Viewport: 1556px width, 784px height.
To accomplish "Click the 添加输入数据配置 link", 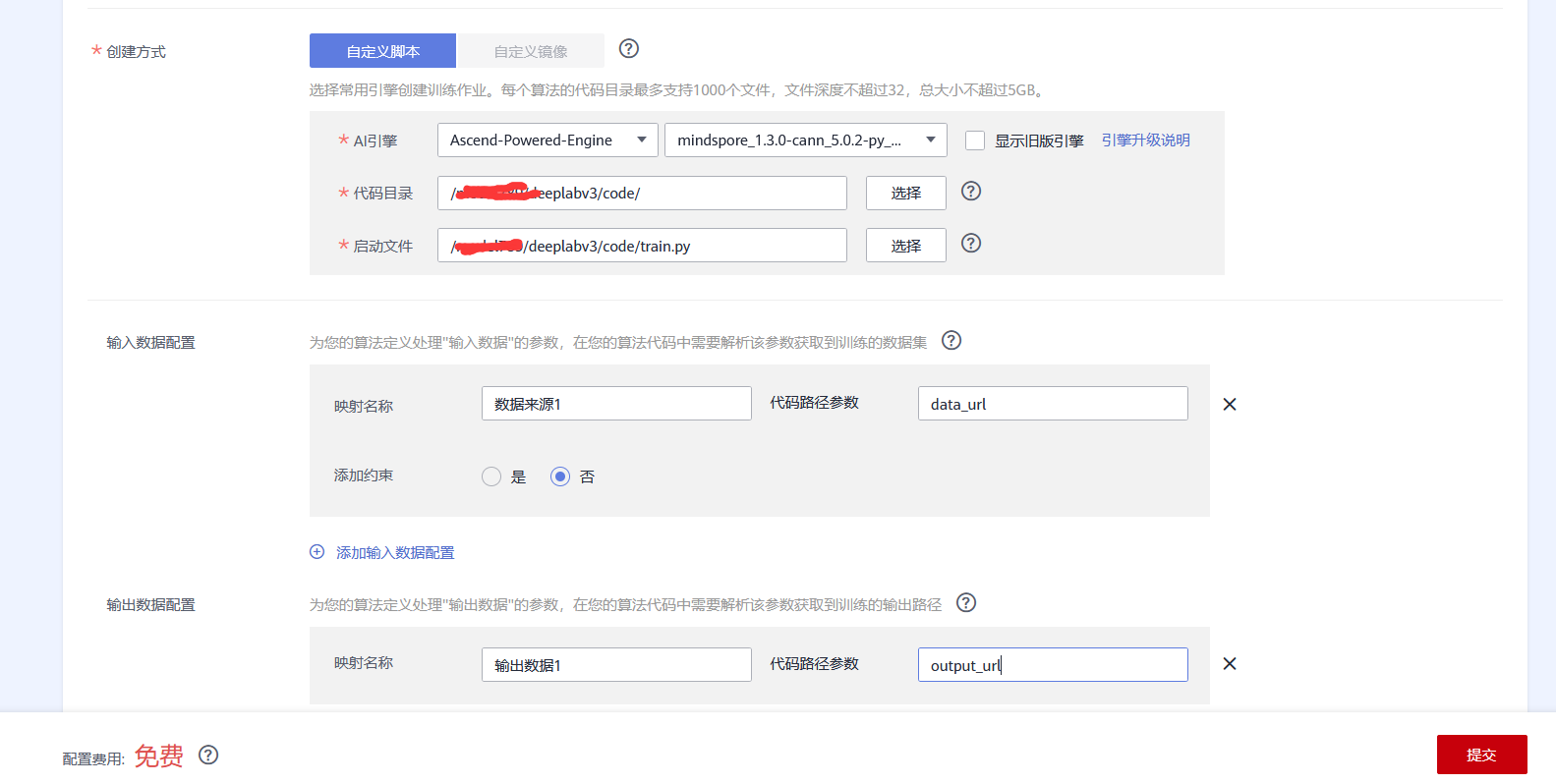I will tap(395, 552).
